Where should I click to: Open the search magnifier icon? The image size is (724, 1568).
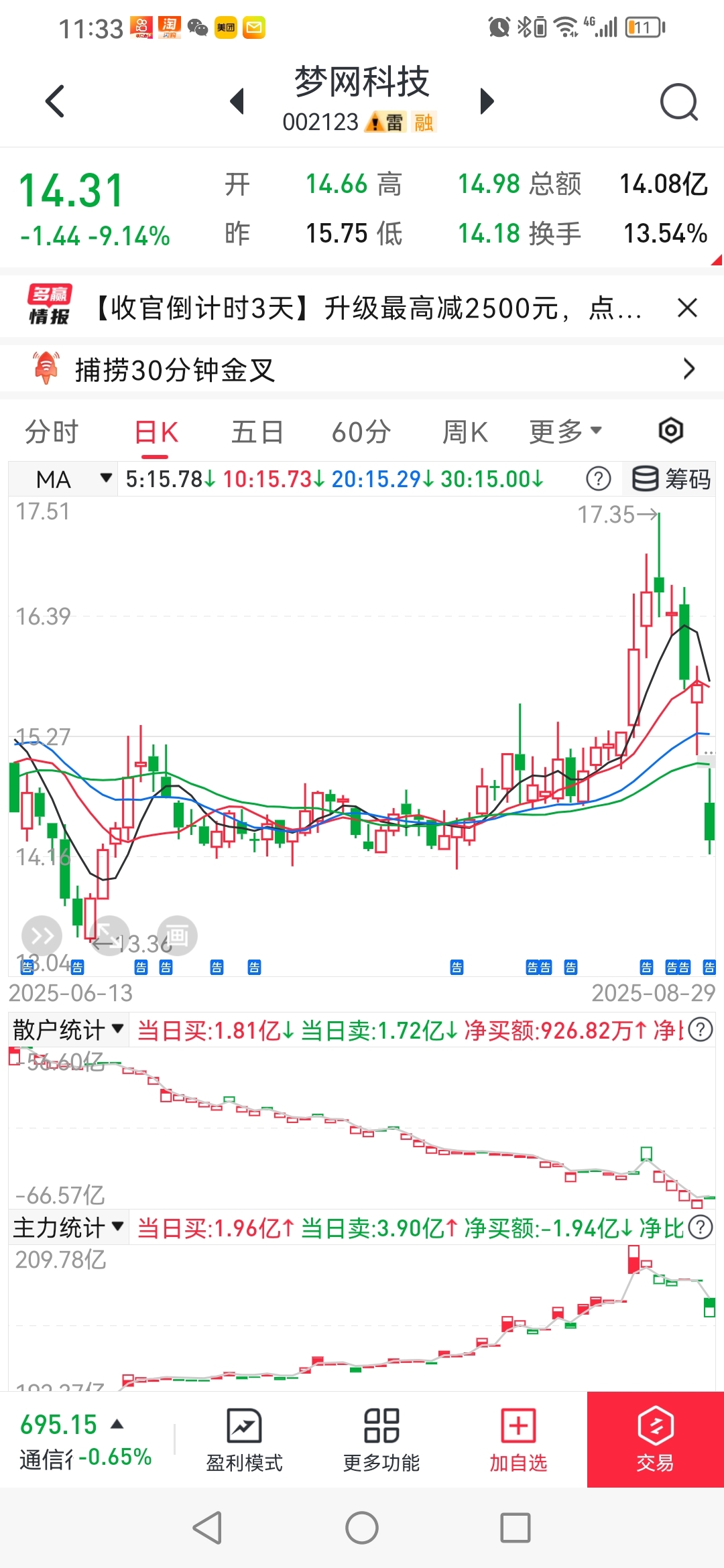[679, 102]
